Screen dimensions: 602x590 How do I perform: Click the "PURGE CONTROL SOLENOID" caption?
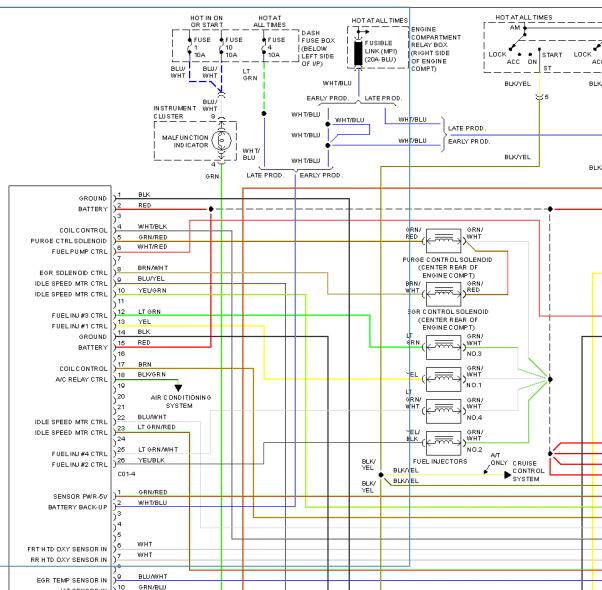pyautogui.click(x=447, y=268)
